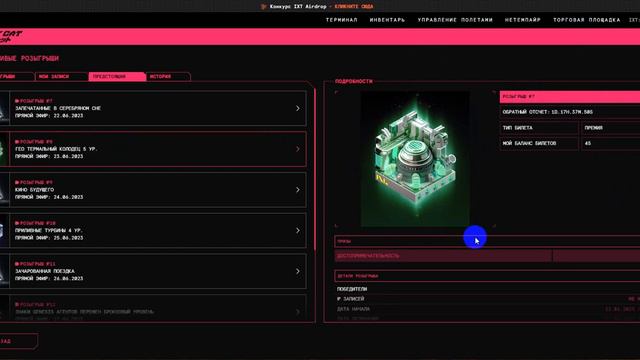Select НЕТЕМПАЙР in the navigation bar
Viewport: 640px width, 360px height.
pyautogui.click(x=522, y=20)
